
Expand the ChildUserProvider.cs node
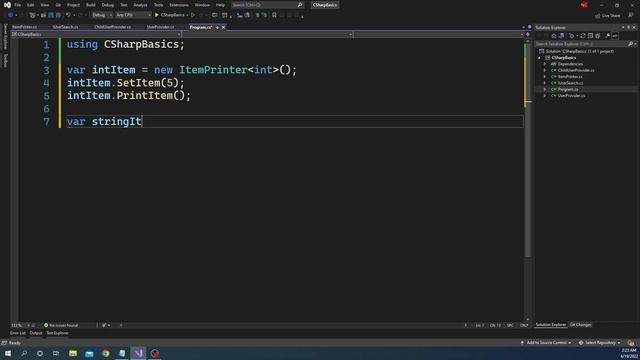coord(544,70)
